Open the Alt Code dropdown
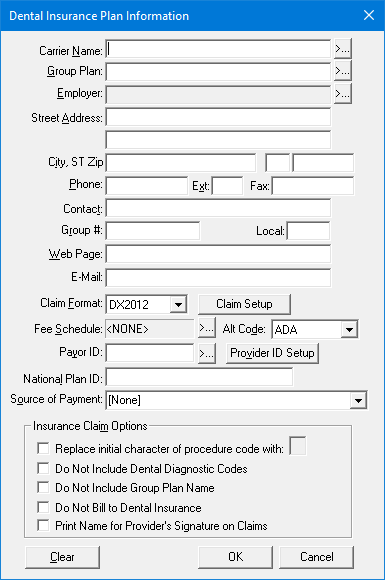 coord(349,329)
